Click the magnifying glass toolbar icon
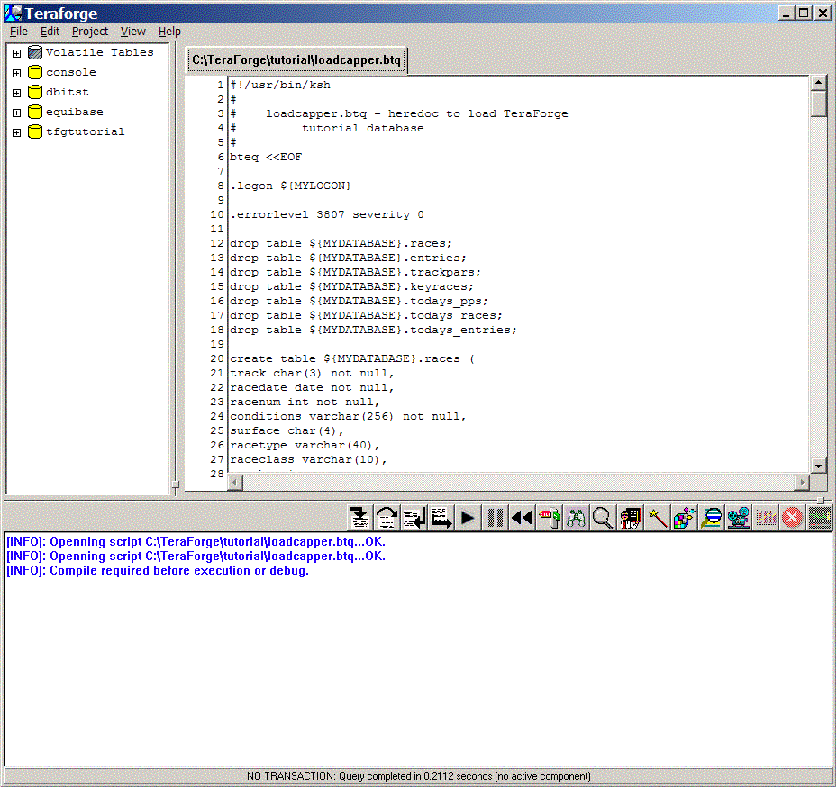Image resolution: width=836 pixels, height=787 pixels. tap(603, 517)
